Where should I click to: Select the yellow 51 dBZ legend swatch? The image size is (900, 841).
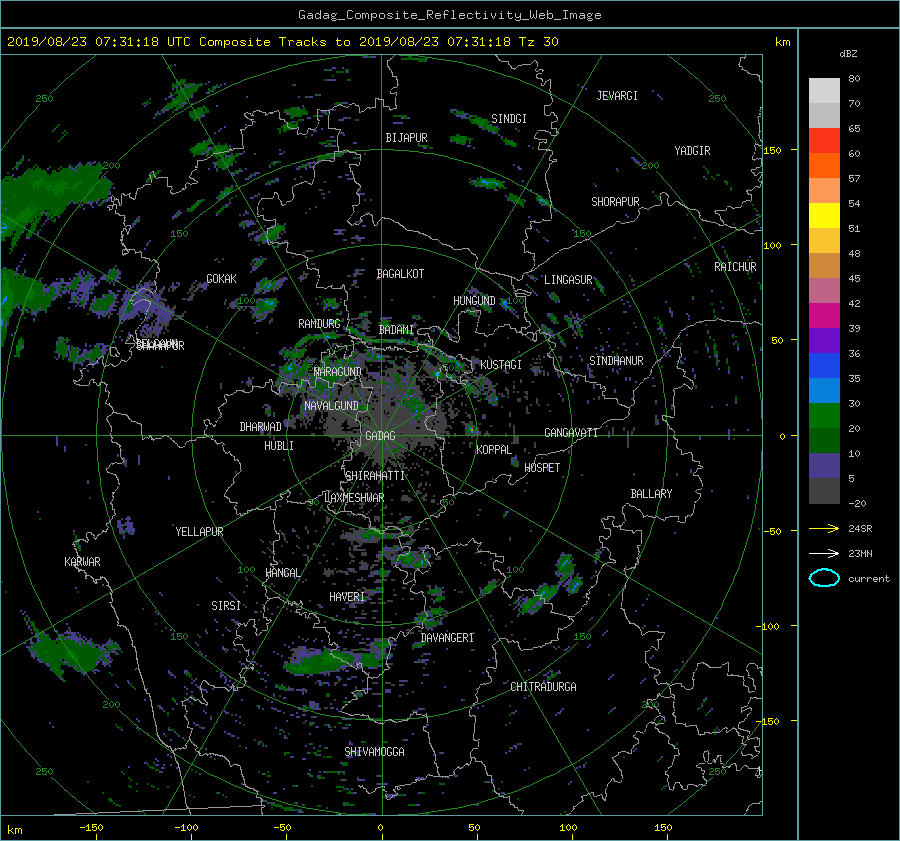824,216
